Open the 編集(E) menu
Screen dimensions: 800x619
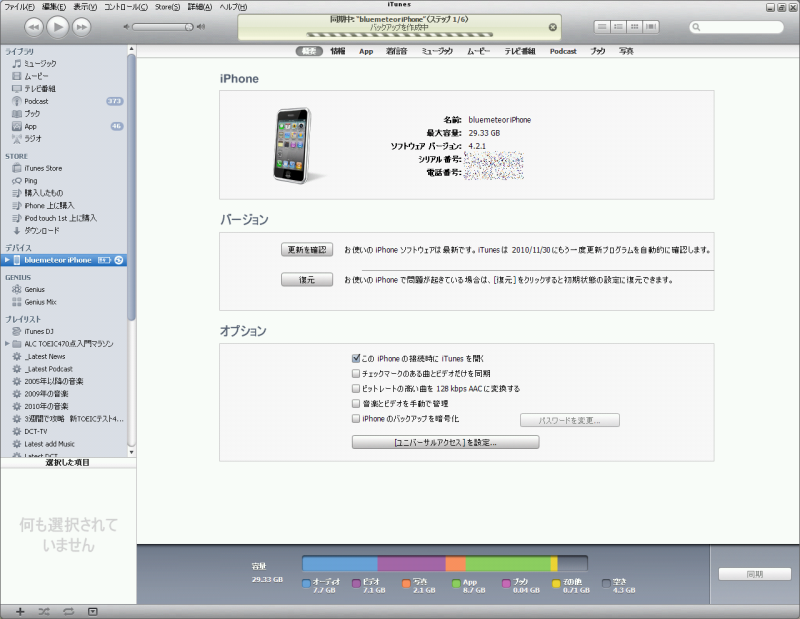pyautogui.click(x=54, y=7)
